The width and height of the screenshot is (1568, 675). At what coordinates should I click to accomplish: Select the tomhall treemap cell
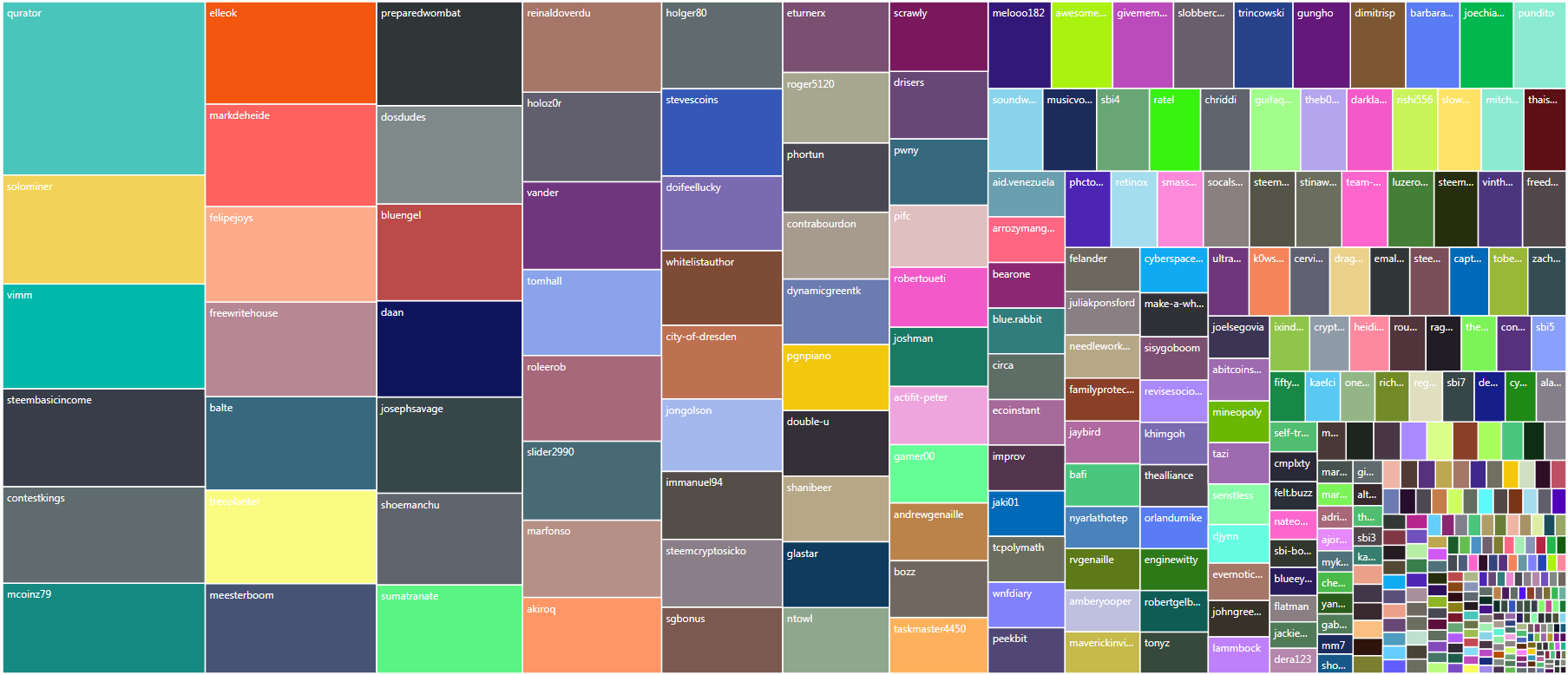click(591, 313)
